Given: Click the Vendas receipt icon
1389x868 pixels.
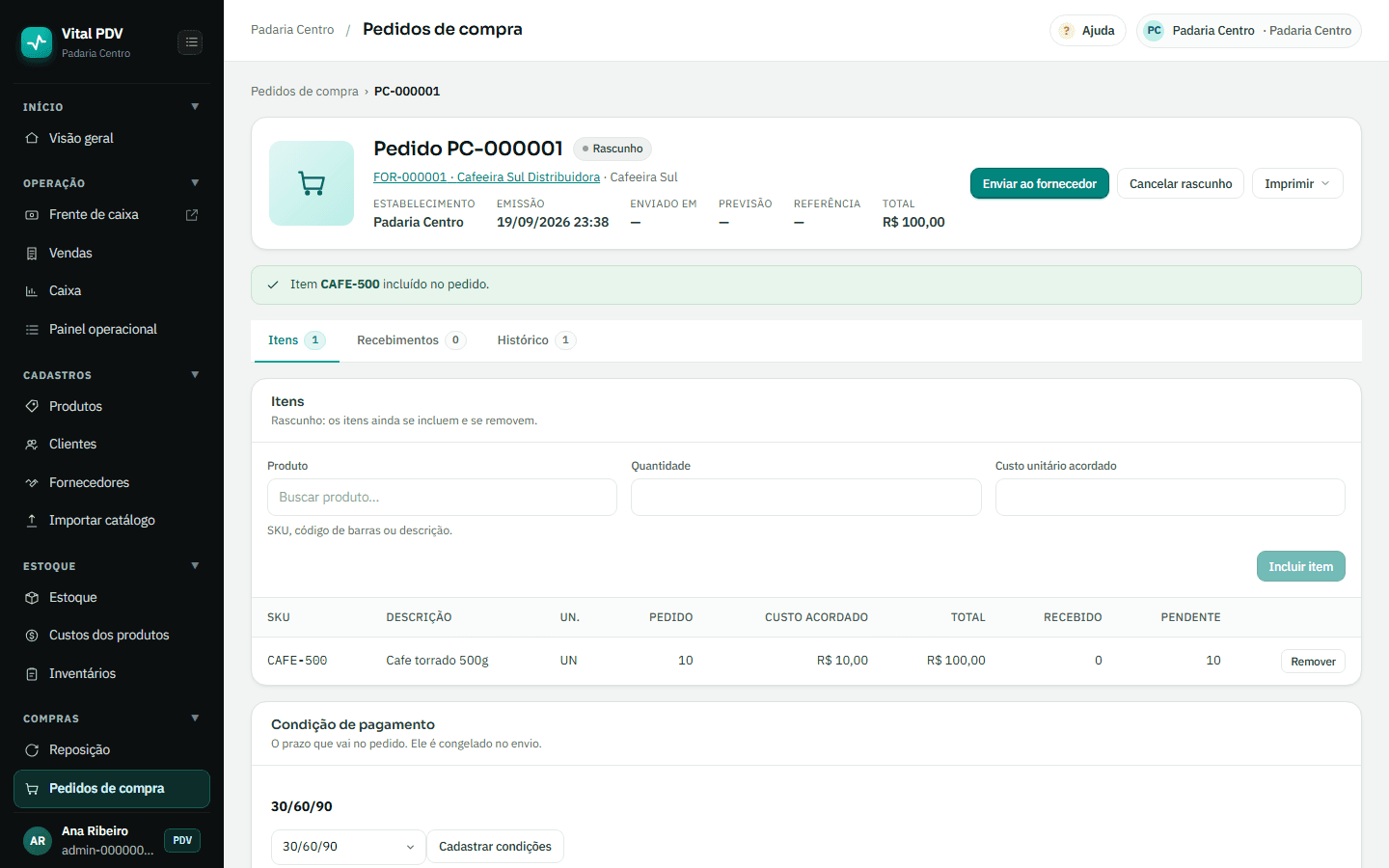Looking at the screenshot, I should click(32, 254).
